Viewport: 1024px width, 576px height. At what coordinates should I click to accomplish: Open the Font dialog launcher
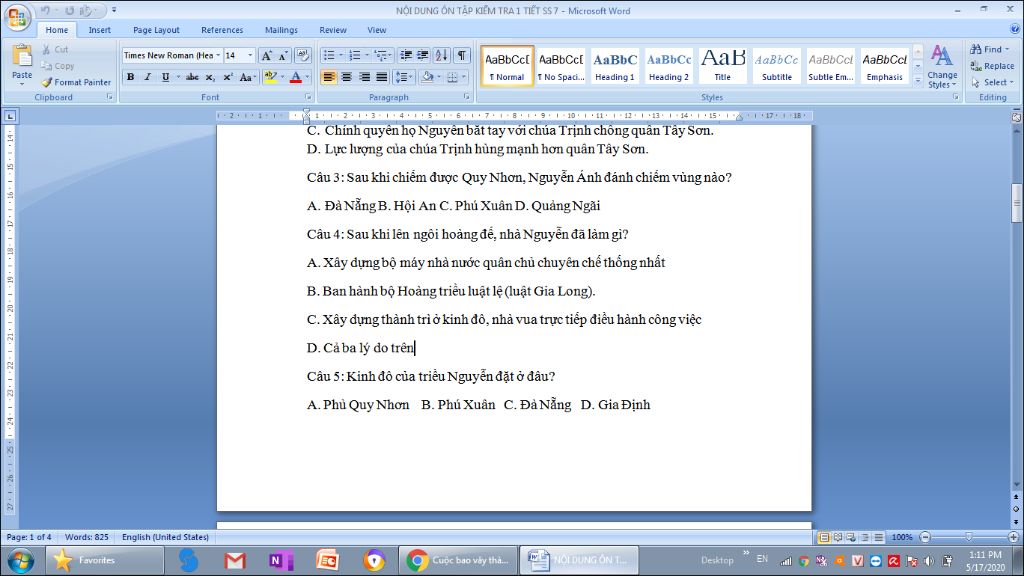307,97
